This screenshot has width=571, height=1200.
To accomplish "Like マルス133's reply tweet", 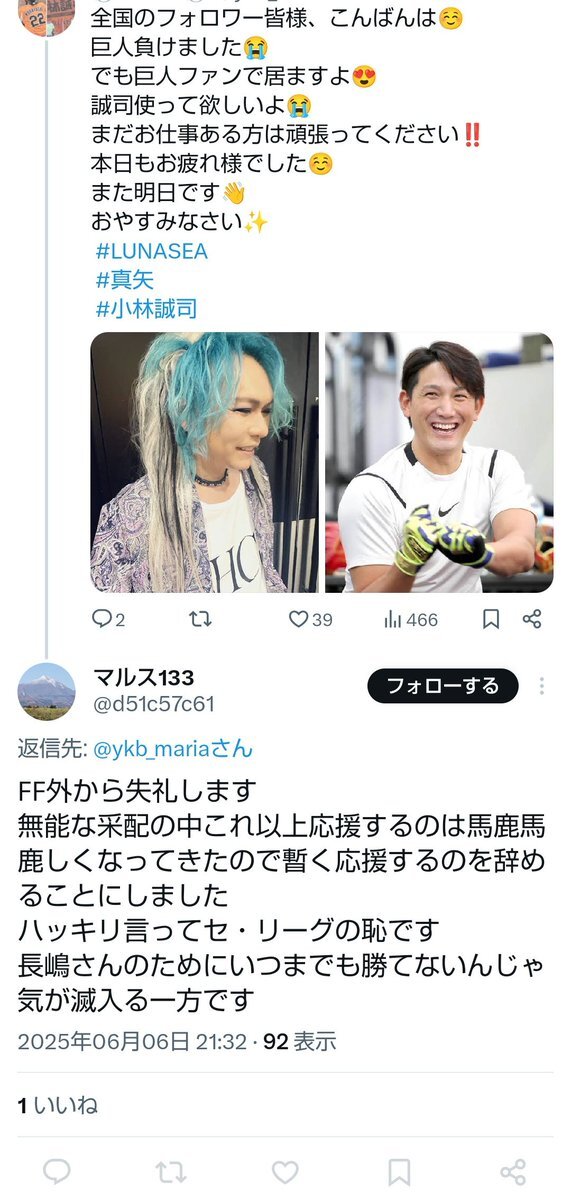I will tap(285, 1171).
